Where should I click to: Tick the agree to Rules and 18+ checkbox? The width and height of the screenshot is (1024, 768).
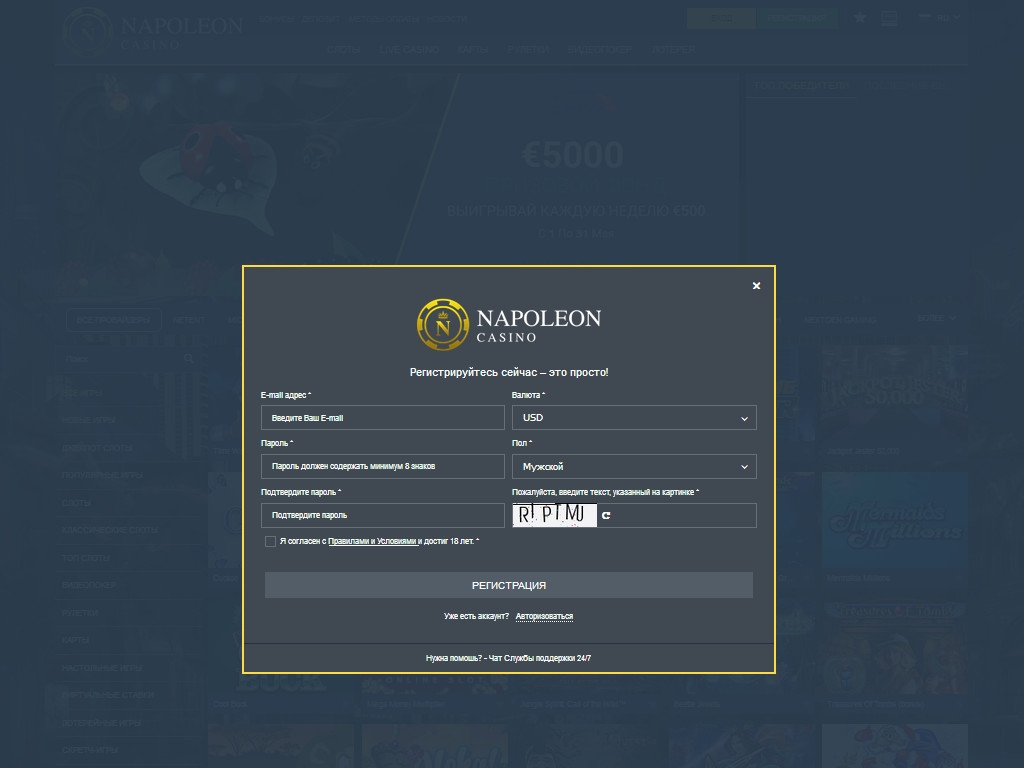[x=270, y=541]
